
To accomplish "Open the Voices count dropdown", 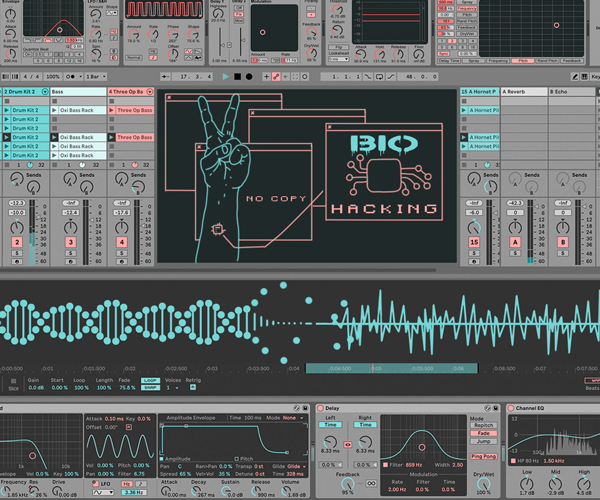I will click(x=173, y=388).
